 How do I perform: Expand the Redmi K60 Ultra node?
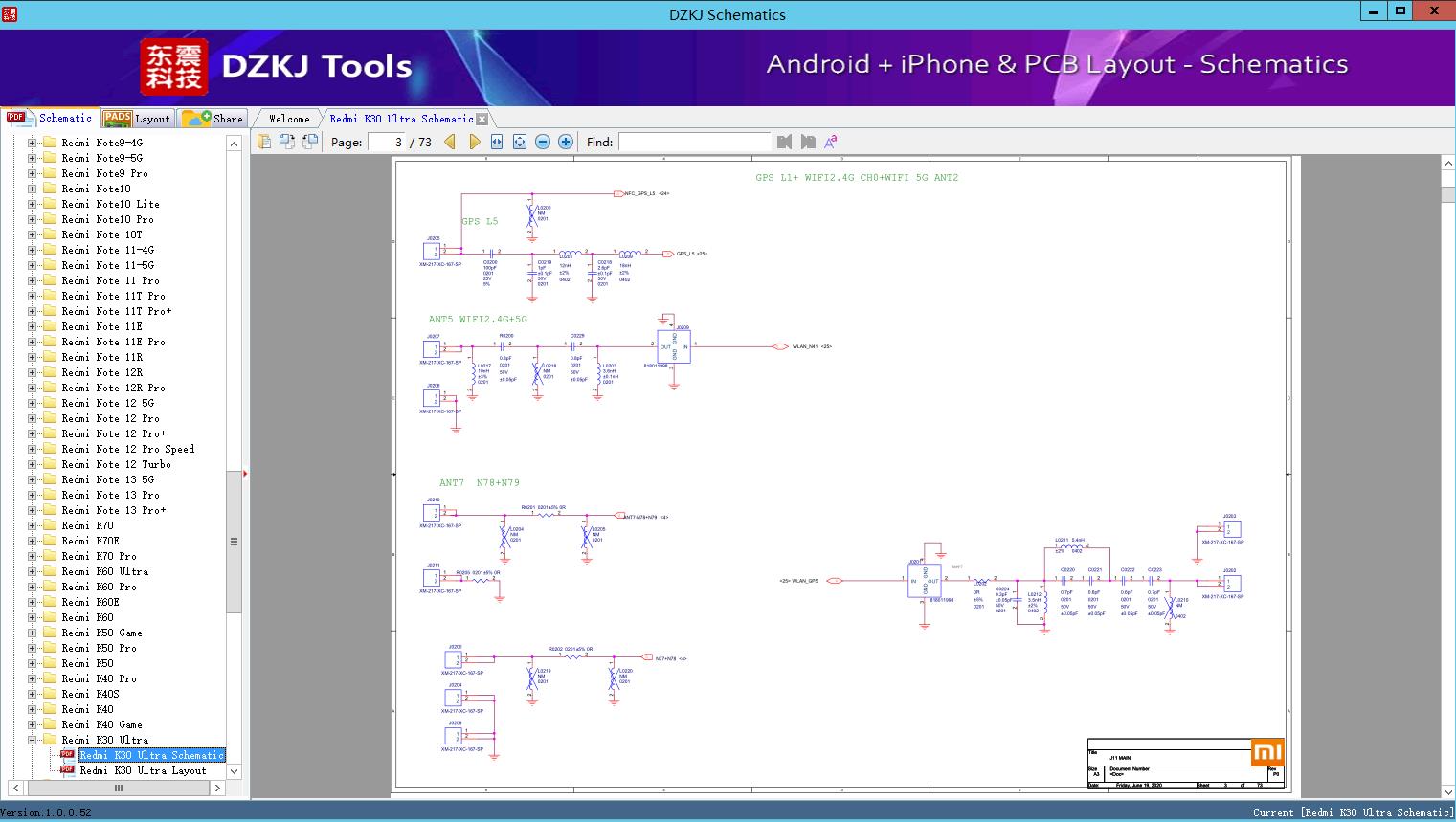coord(32,571)
